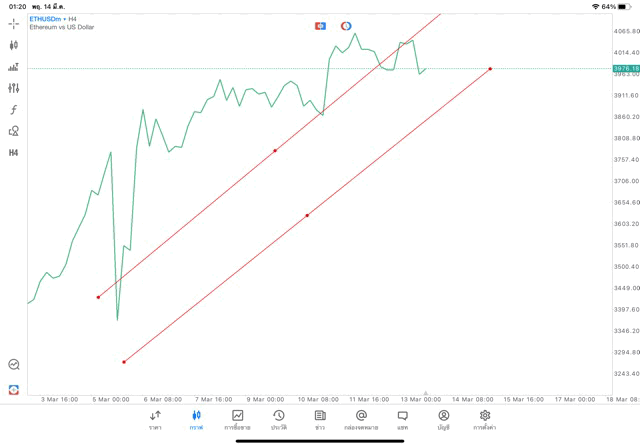The height and width of the screenshot is (447, 640).
Task: Open the ข่าว (news) tab
Action: pos(320,418)
